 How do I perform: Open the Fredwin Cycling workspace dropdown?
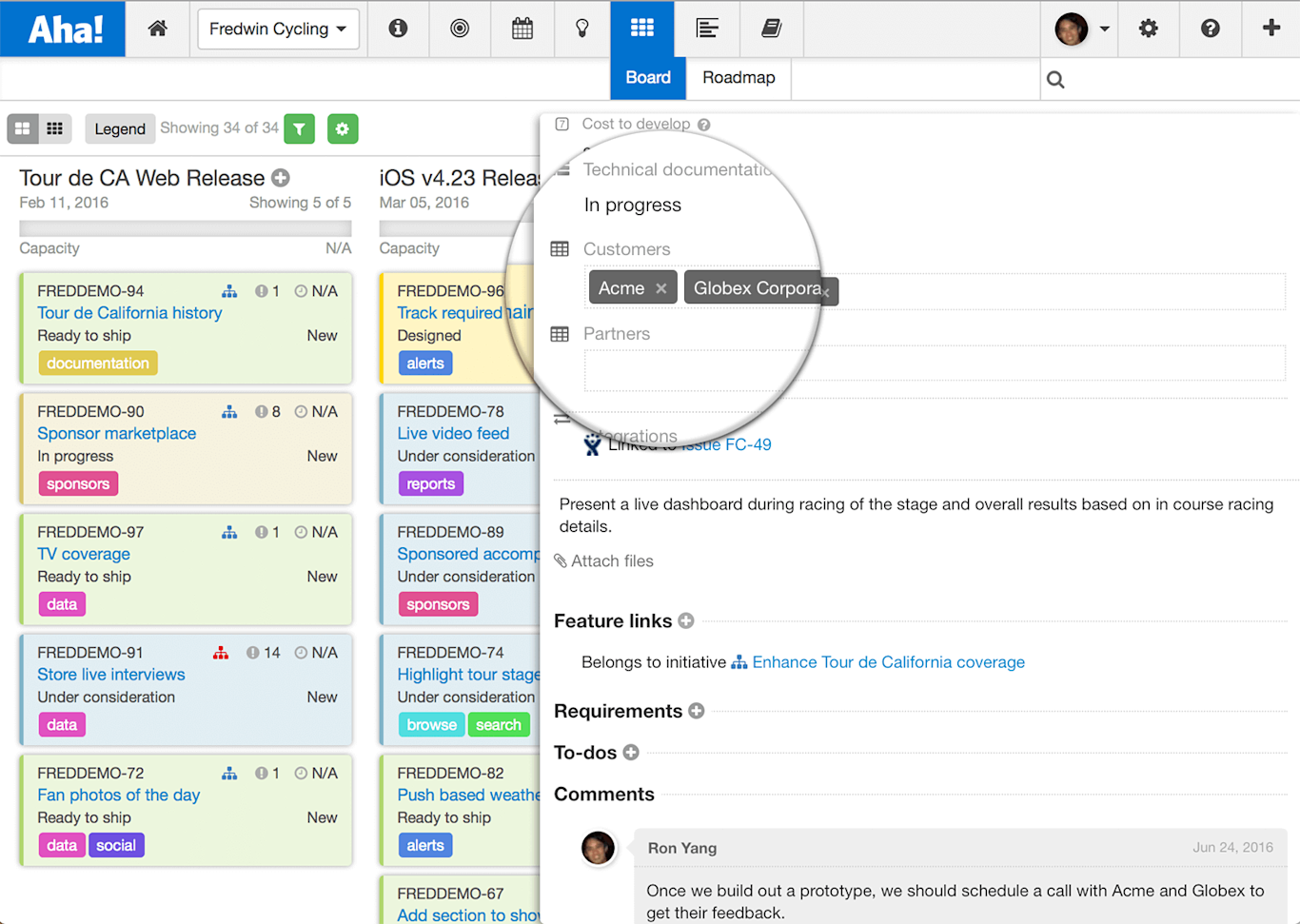point(278,29)
